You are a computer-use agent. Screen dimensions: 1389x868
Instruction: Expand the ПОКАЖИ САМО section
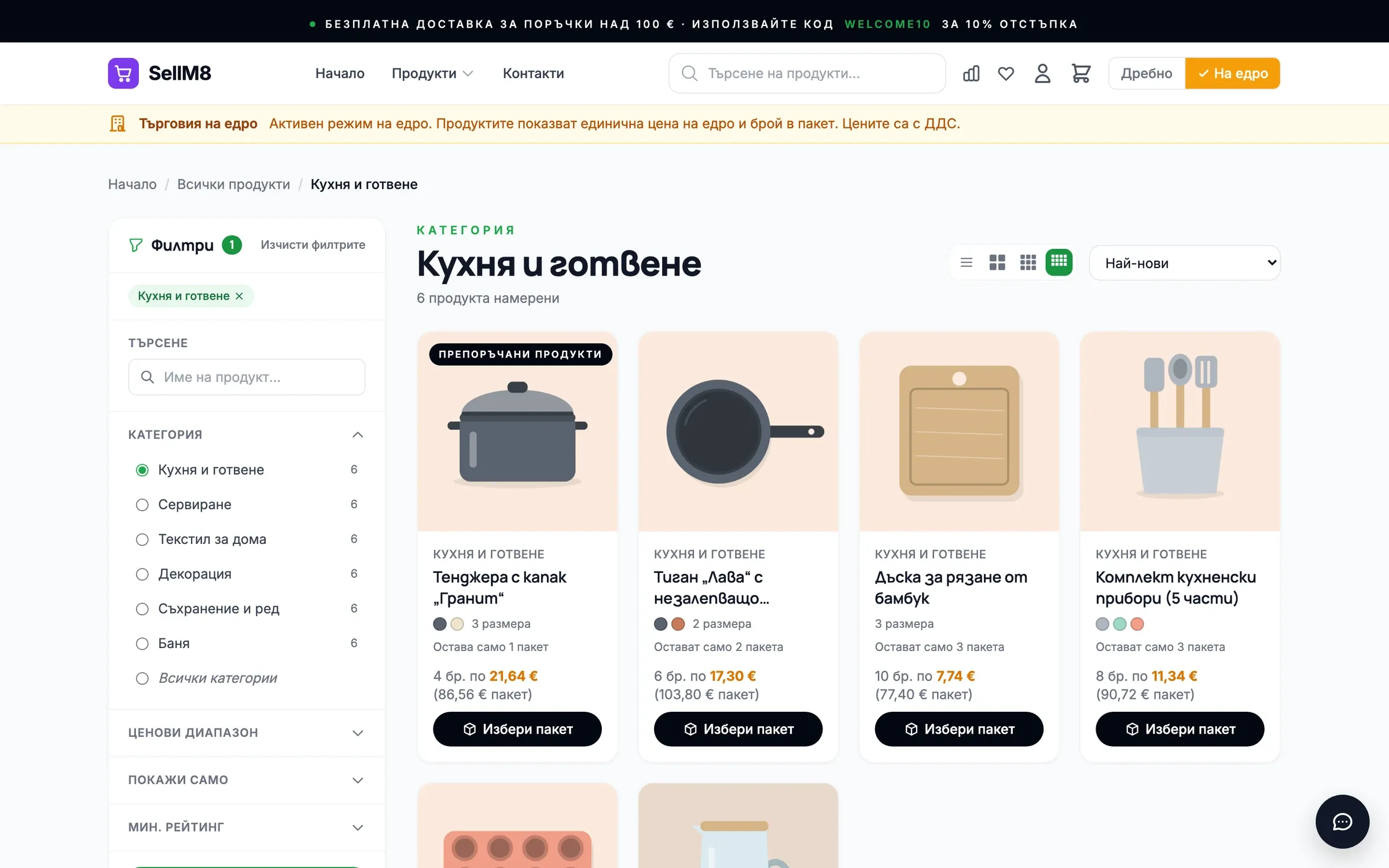(x=247, y=780)
